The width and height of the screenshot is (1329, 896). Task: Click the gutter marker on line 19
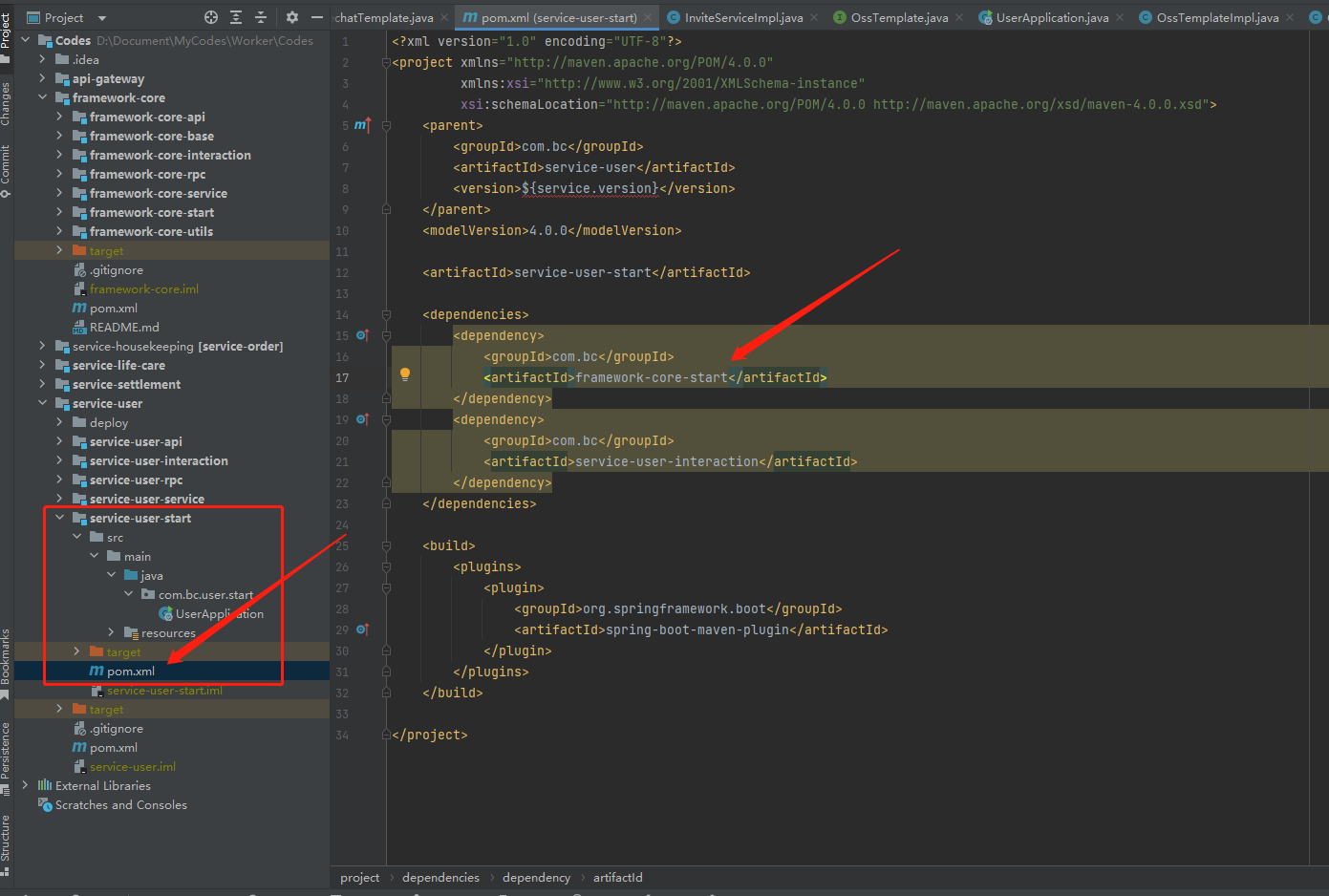[362, 419]
